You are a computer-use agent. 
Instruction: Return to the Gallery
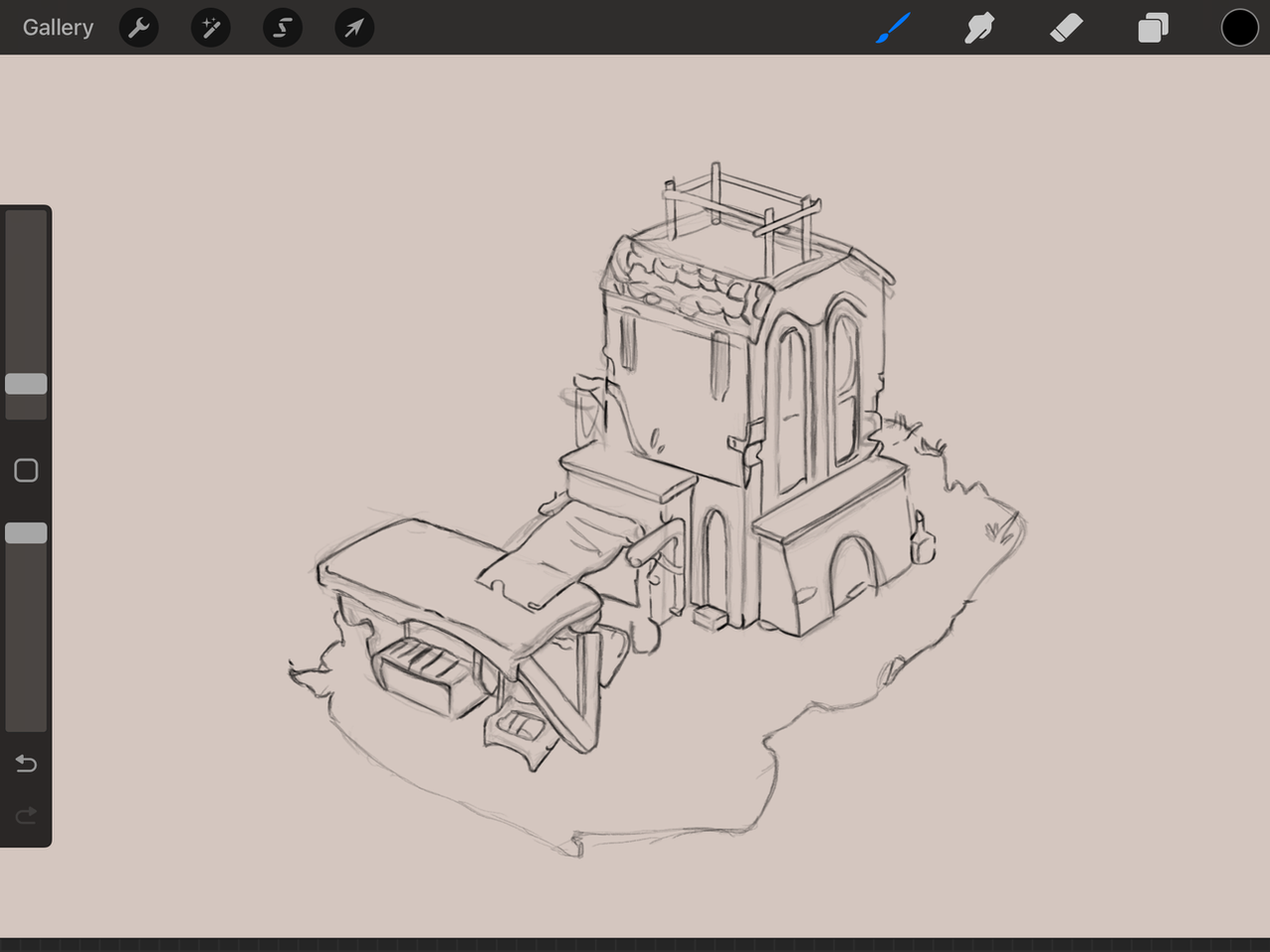[x=58, y=28]
